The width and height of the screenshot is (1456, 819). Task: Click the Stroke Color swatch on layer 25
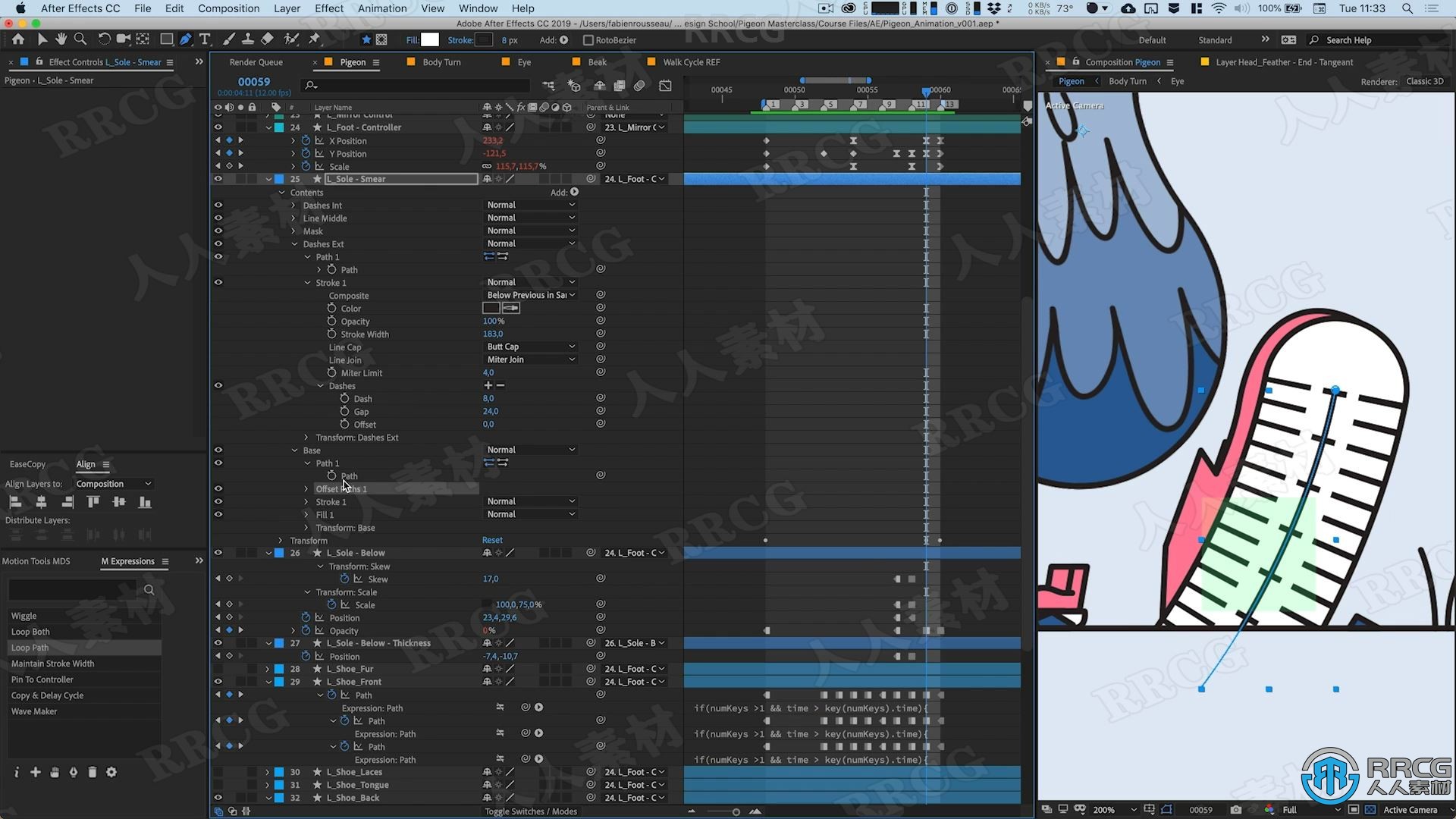point(490,307)
